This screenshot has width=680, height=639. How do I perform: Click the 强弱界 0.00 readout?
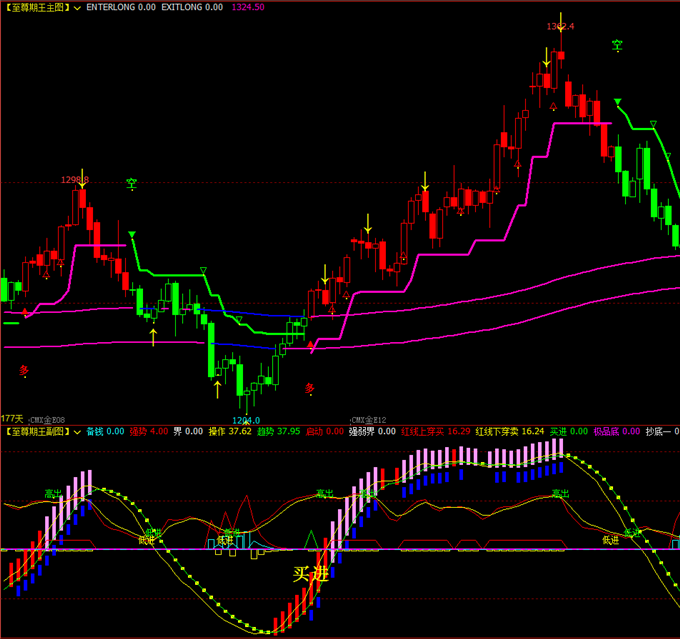pos(372,432)
